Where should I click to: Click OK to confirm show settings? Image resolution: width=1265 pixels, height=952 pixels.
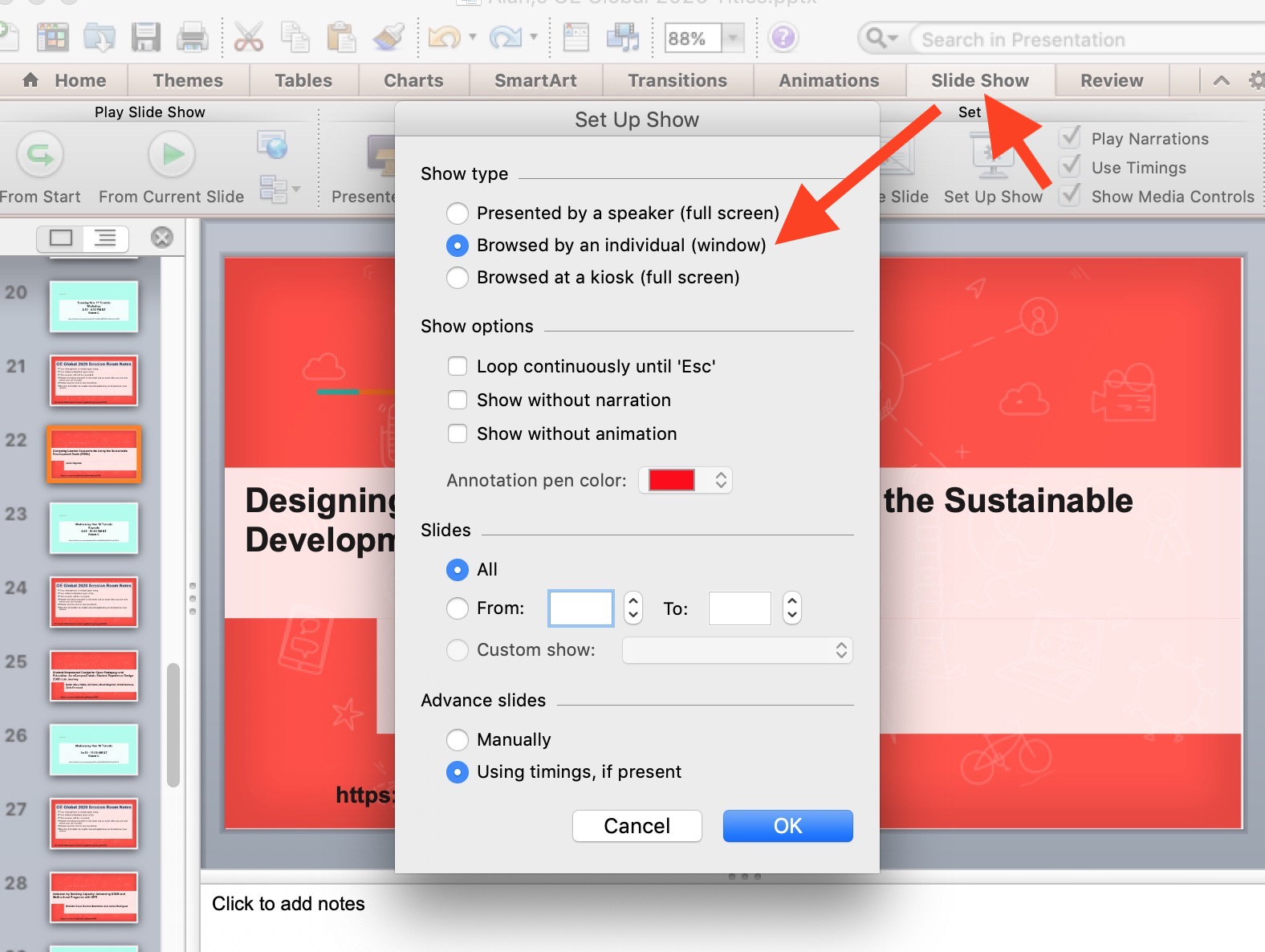click(x=787, y=826)
